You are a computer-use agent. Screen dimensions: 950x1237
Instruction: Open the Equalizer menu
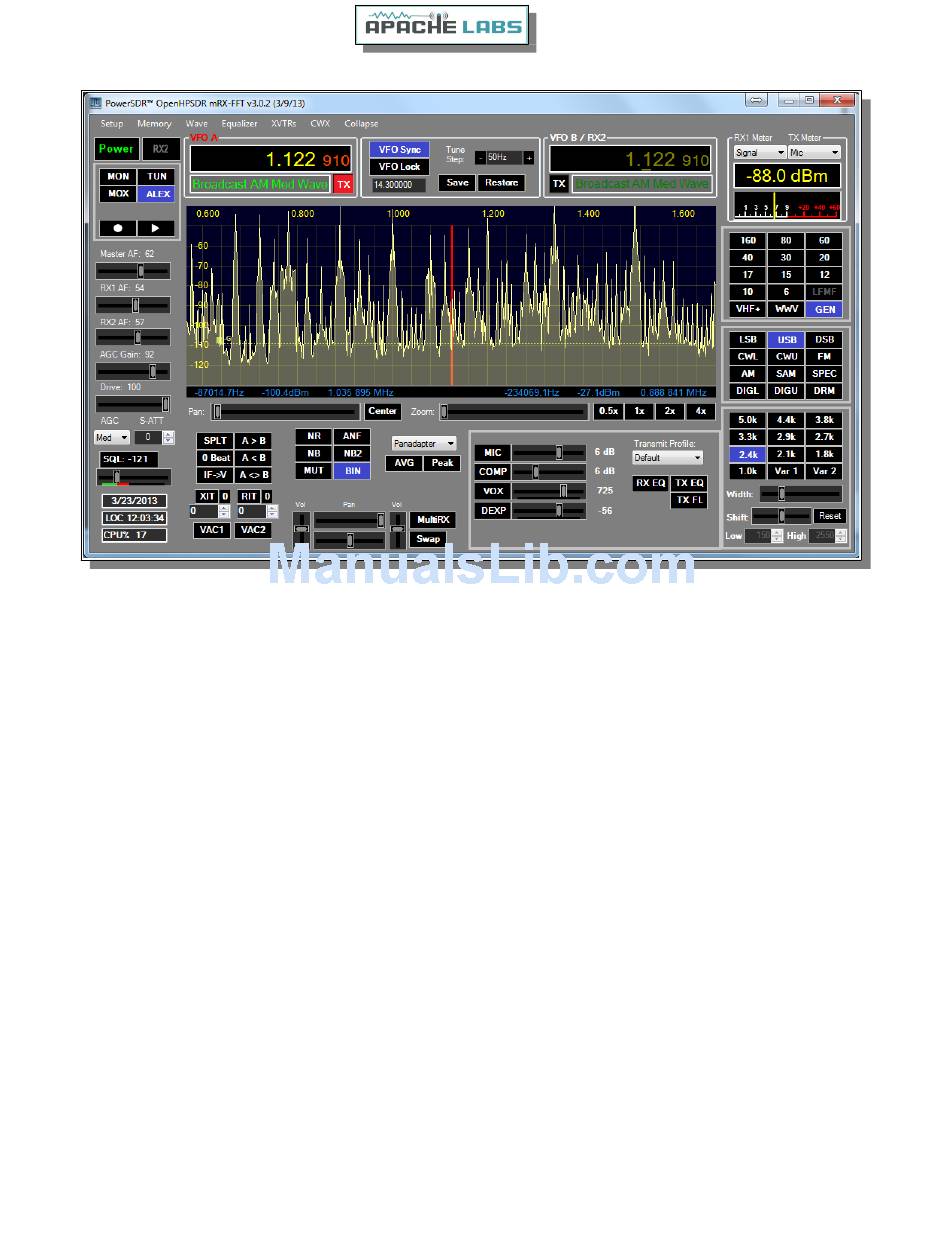[x=240, y=124]
